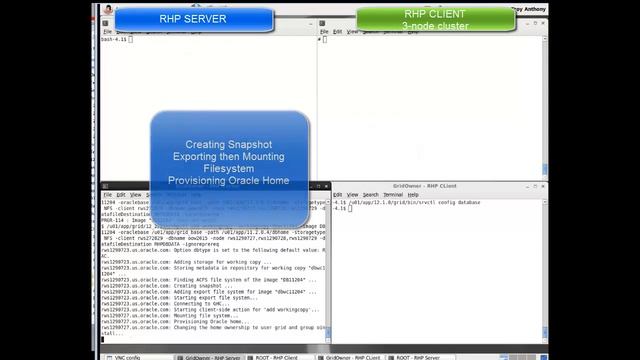Click the top-right terminal's vertical scrollbar thumb
The width and height of the screenshot is (640, 360).
[x=544, y=169]
